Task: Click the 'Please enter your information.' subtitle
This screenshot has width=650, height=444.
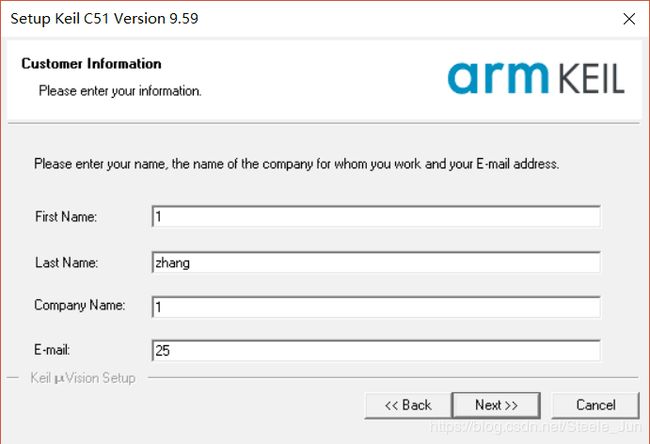Action: tap(120, 91)
